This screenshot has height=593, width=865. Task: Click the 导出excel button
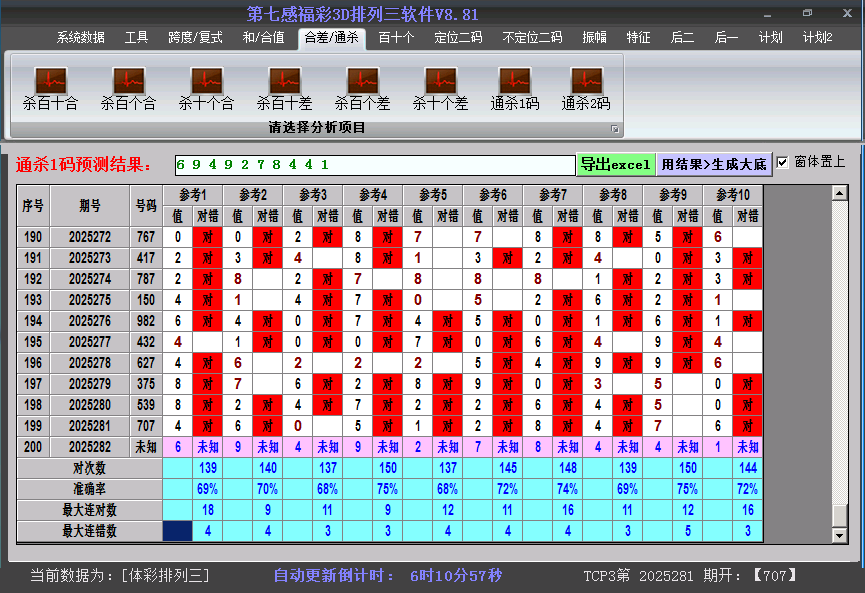[x=615, y=164]
